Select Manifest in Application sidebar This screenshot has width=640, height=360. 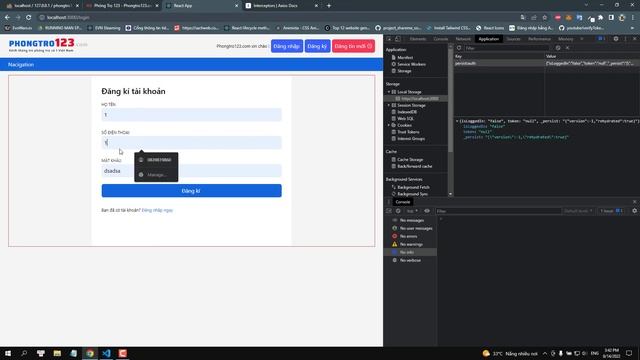click(405, 58)
